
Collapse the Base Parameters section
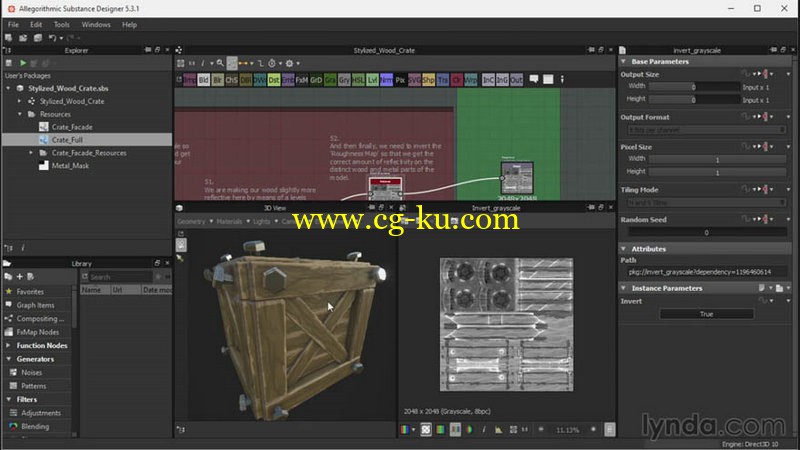[x=623, y=61]
